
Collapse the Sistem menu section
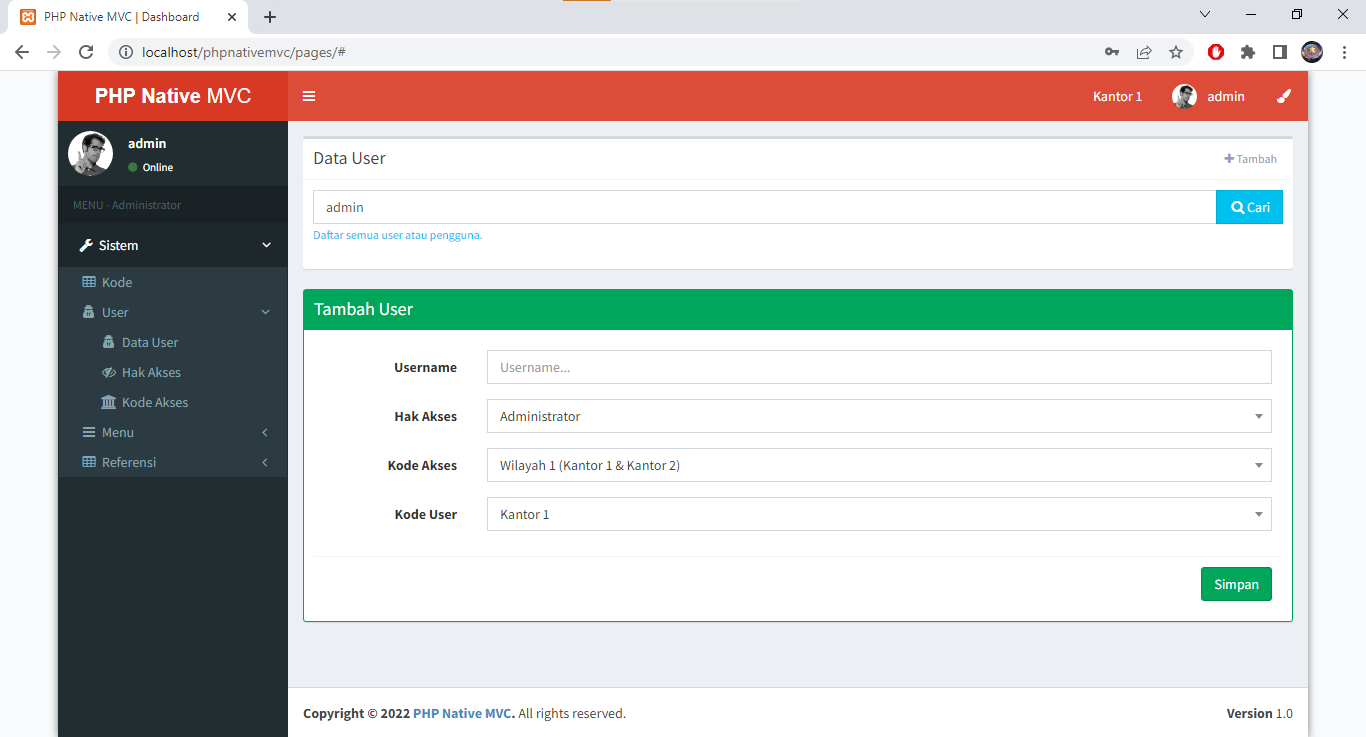click(x=266, y=245)
